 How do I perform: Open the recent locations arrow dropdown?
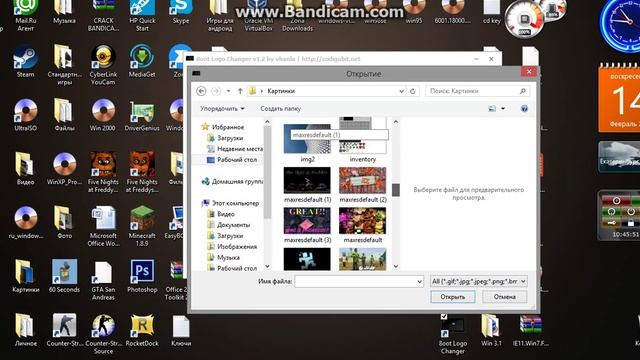(229, 91)
